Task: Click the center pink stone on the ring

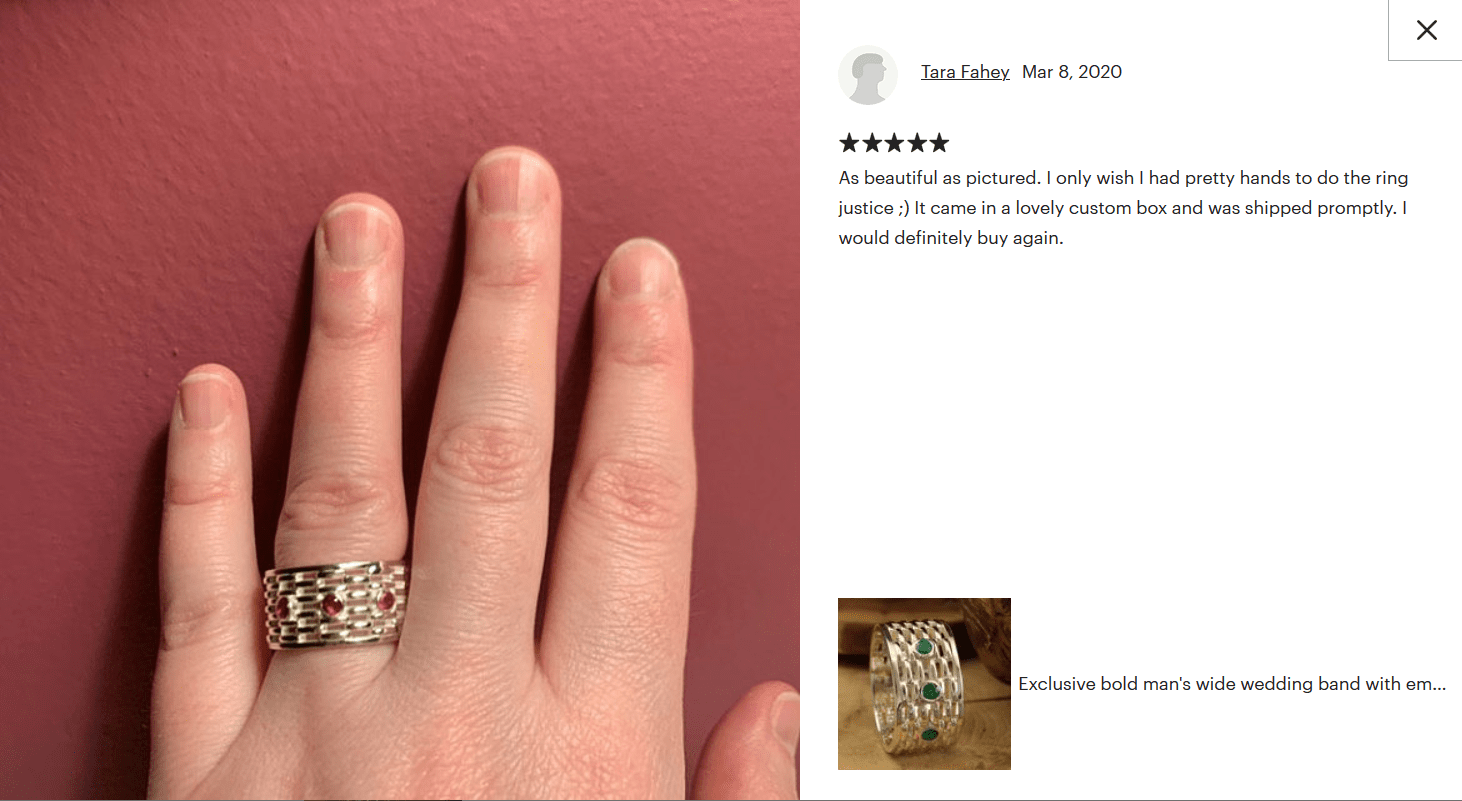Action: coord(333,607)
